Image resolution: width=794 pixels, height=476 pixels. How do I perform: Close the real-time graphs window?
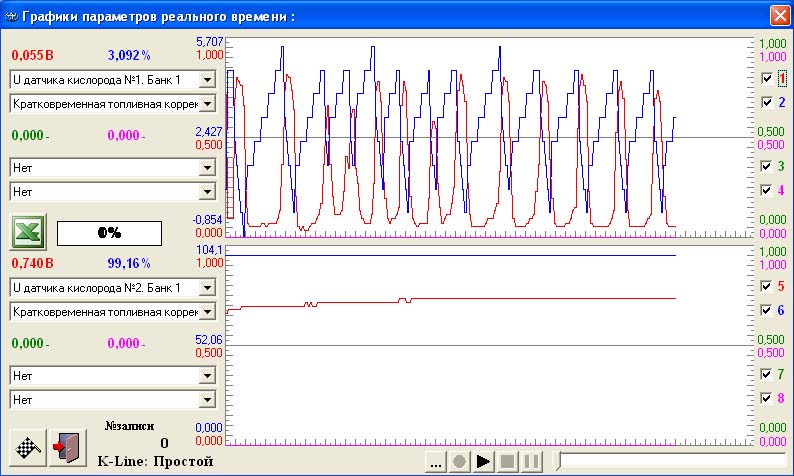tap(778, 15)
